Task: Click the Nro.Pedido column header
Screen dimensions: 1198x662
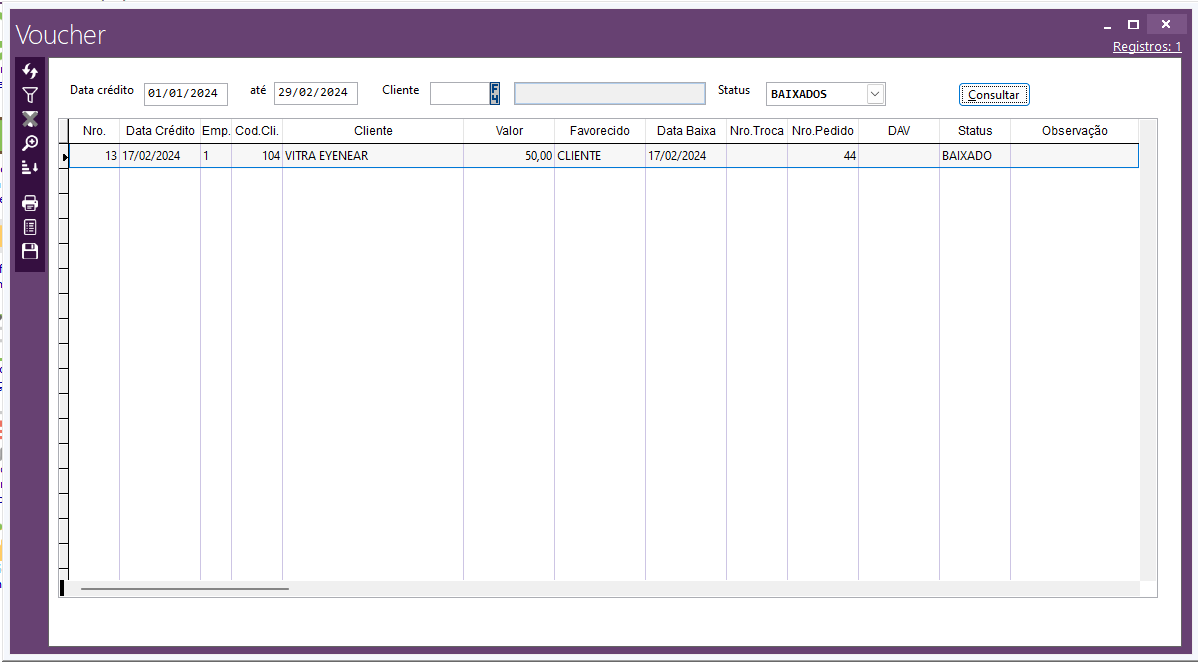Action: [x=822, y=131]
